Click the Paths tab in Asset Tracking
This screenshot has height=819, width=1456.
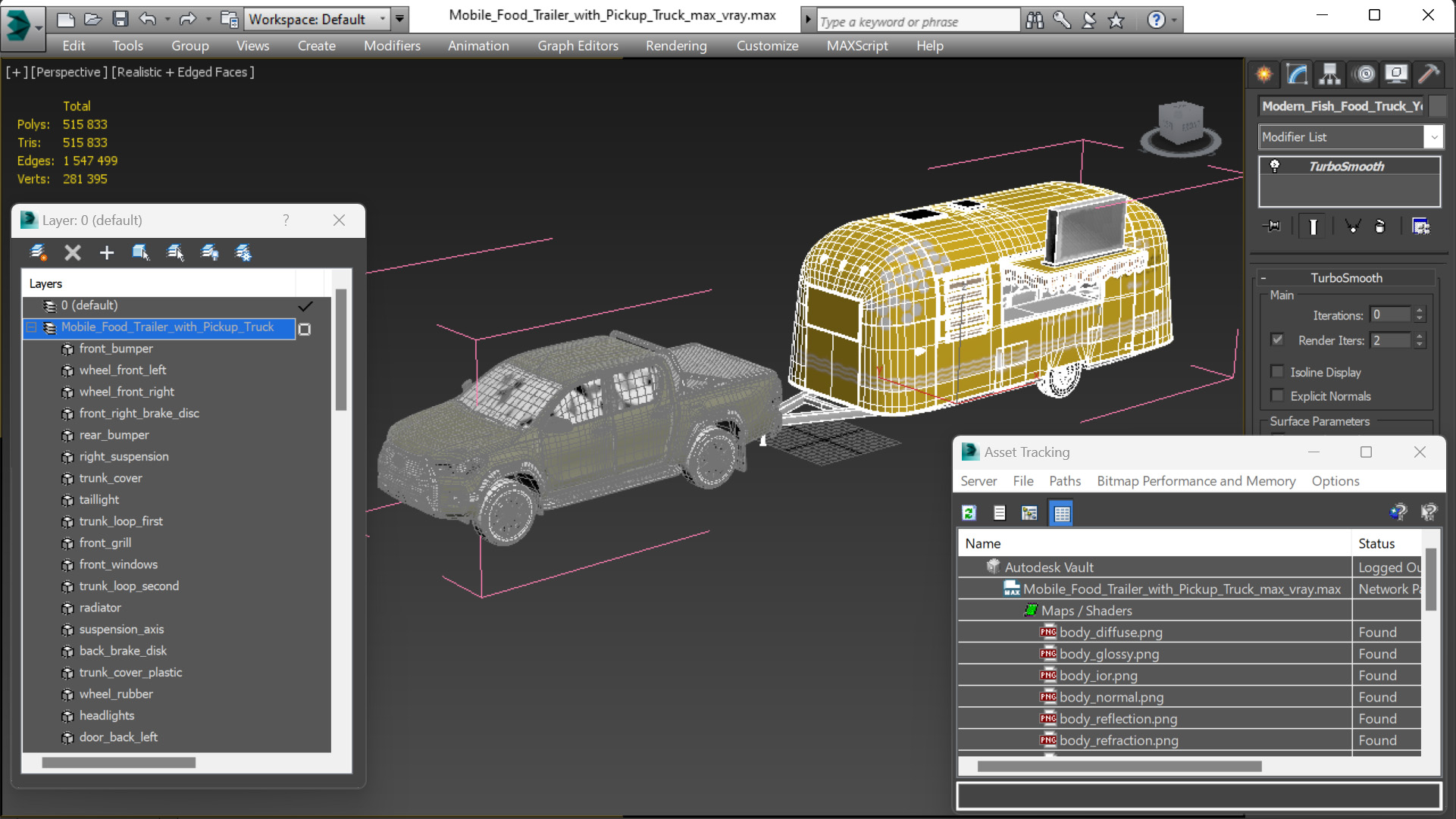click(1065, 481)
